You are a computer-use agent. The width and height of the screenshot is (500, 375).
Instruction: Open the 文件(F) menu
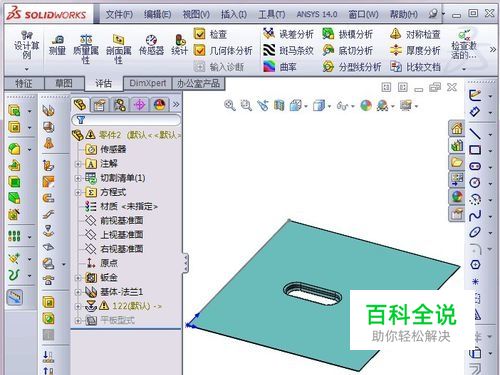(119, 15)
